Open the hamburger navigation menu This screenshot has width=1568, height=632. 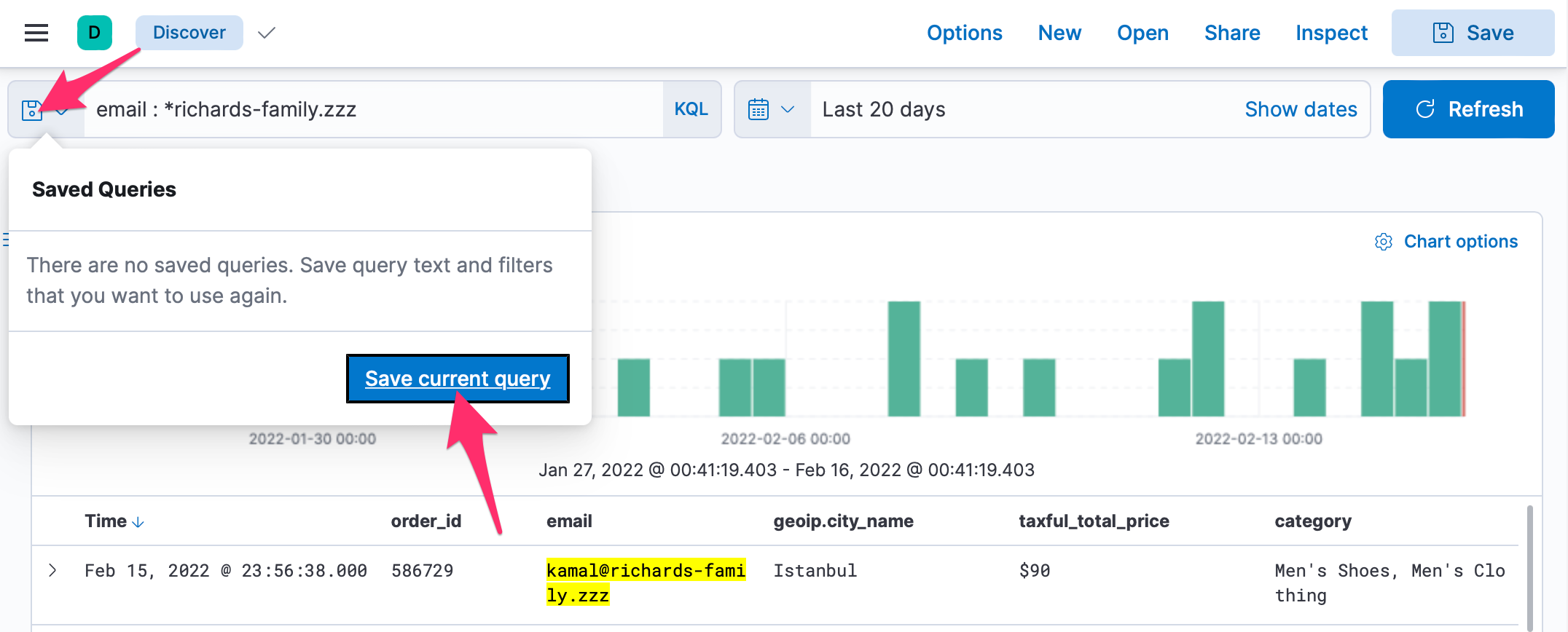tap(36, 33)
